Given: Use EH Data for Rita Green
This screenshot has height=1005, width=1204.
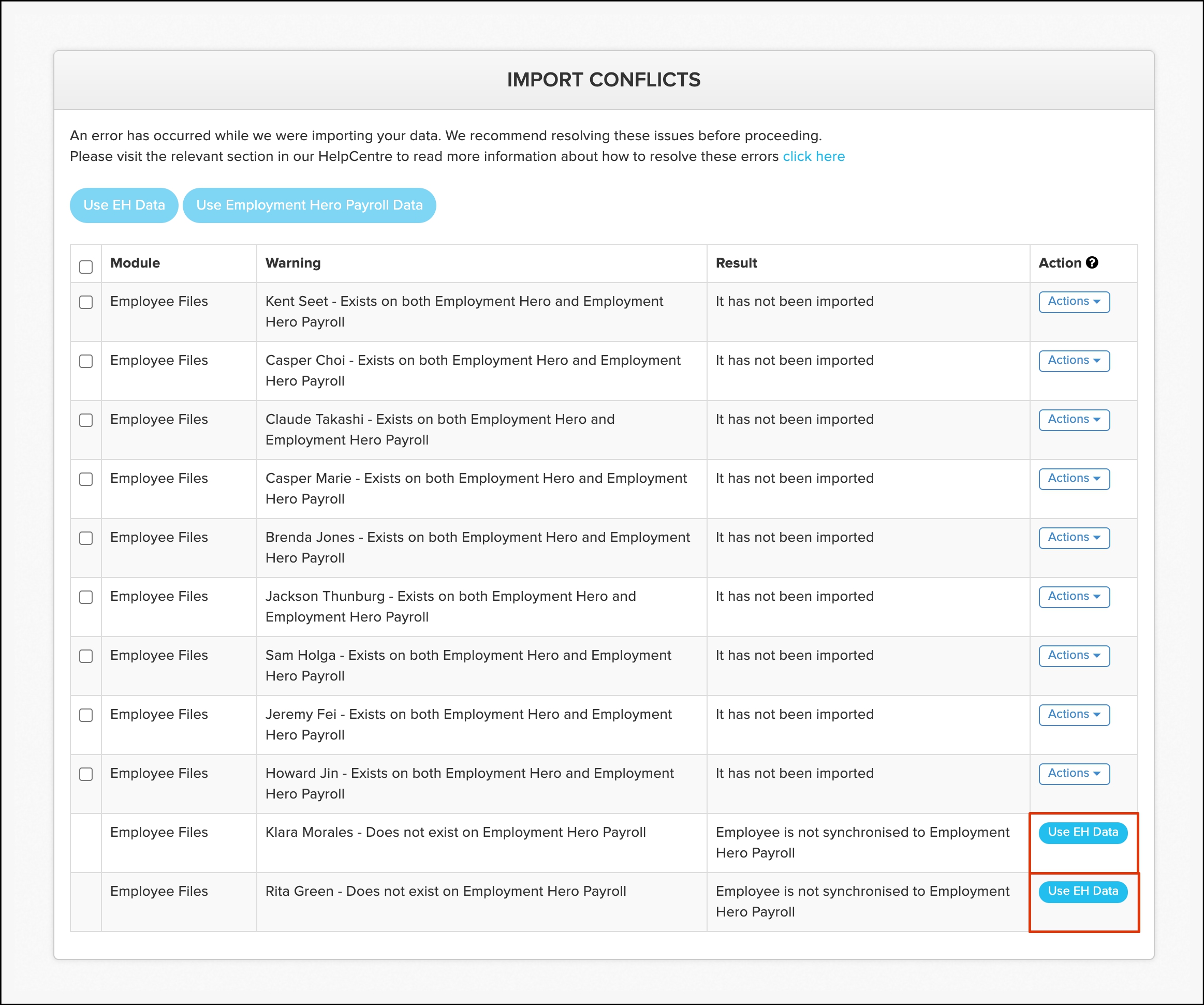Looking at the screenshot, I should click(x=1082, y=892).
